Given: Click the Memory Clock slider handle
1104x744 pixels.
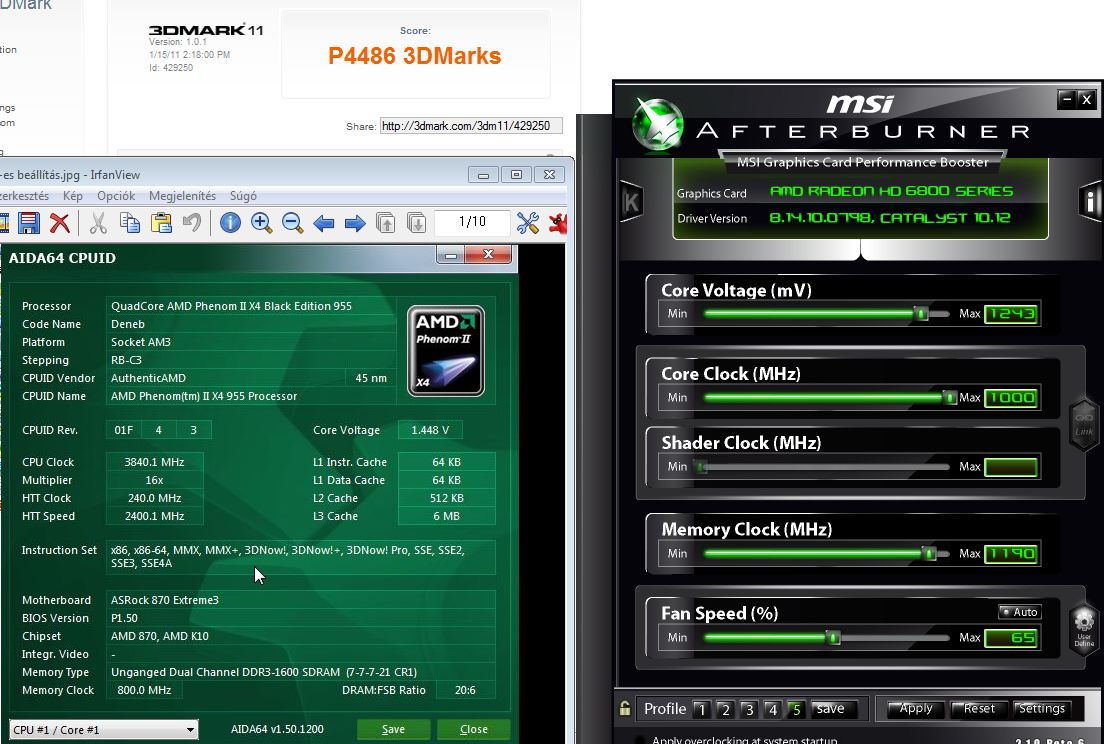Looking at the screenshot, I should point(929,553).
